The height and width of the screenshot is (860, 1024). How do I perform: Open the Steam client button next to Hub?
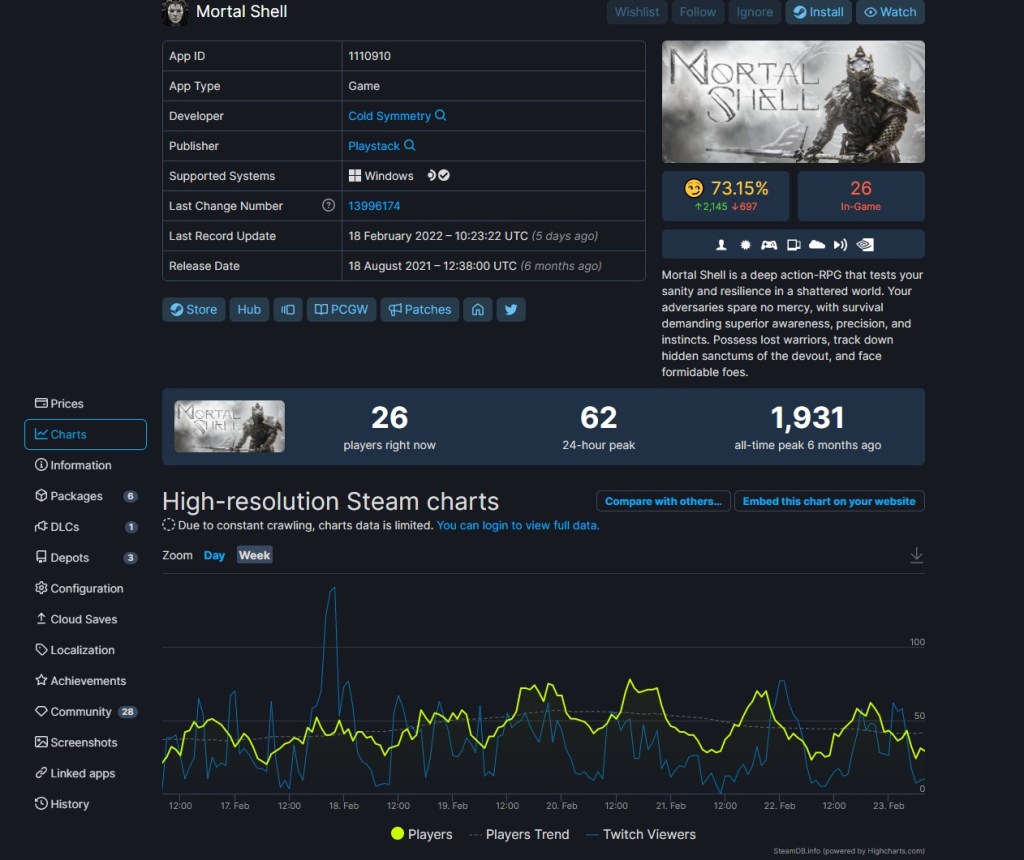(x=288, y=310)
